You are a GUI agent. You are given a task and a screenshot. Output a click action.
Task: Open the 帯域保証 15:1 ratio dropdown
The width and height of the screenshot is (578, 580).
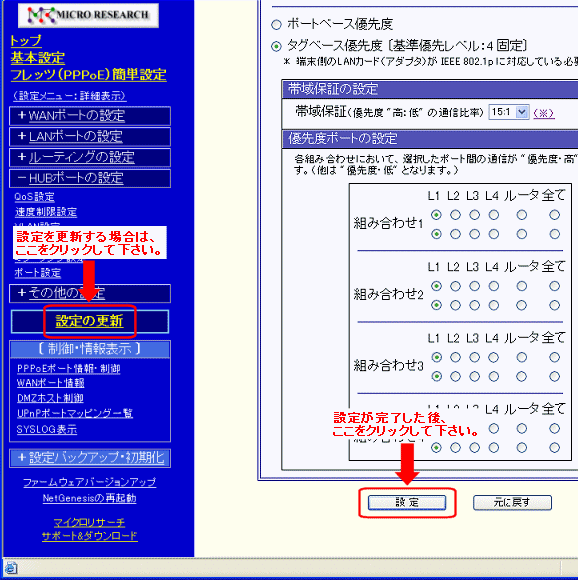tap(509, 112)
